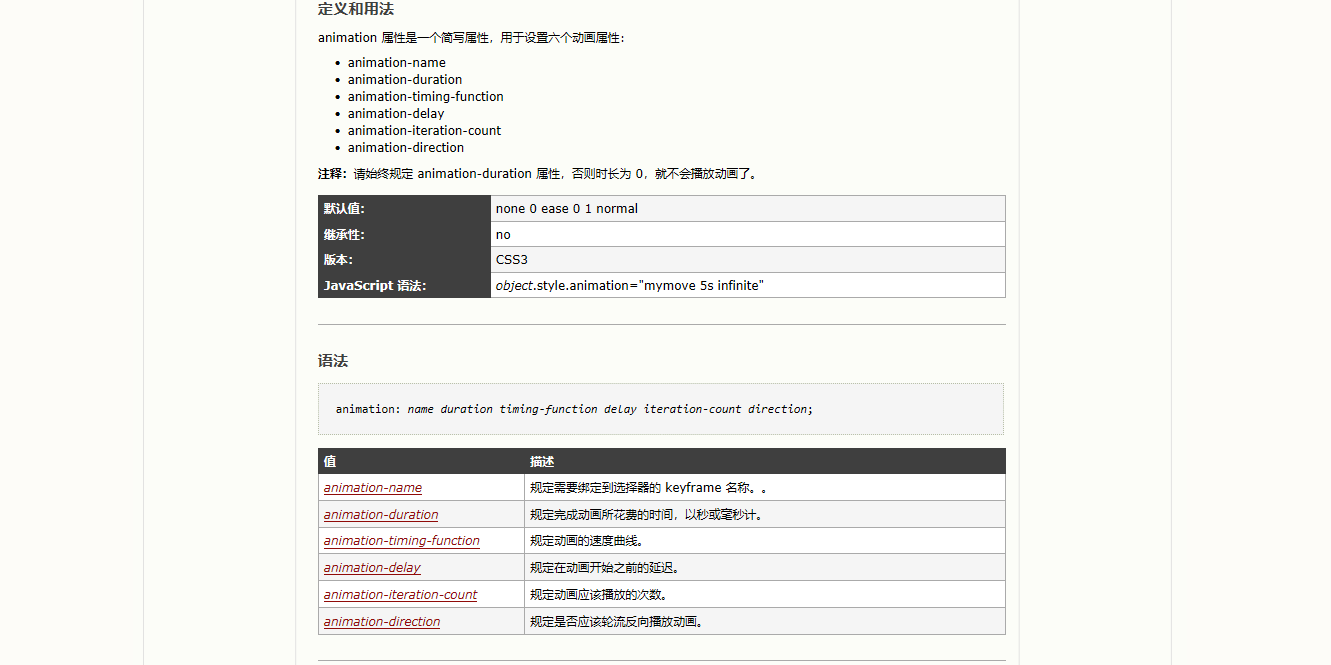The image size is (1331, 665).
Task: Click the "定义和用法" section heading
Action: tap(355, 9)
